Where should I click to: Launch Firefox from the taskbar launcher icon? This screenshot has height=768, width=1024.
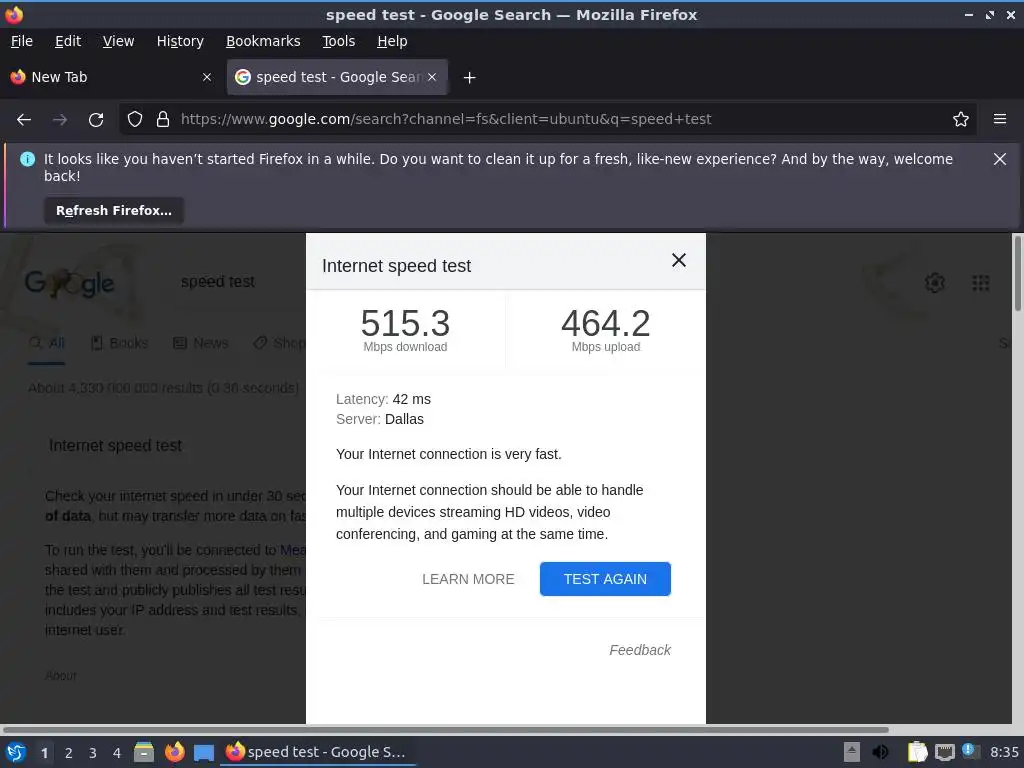tap(174, 753)
